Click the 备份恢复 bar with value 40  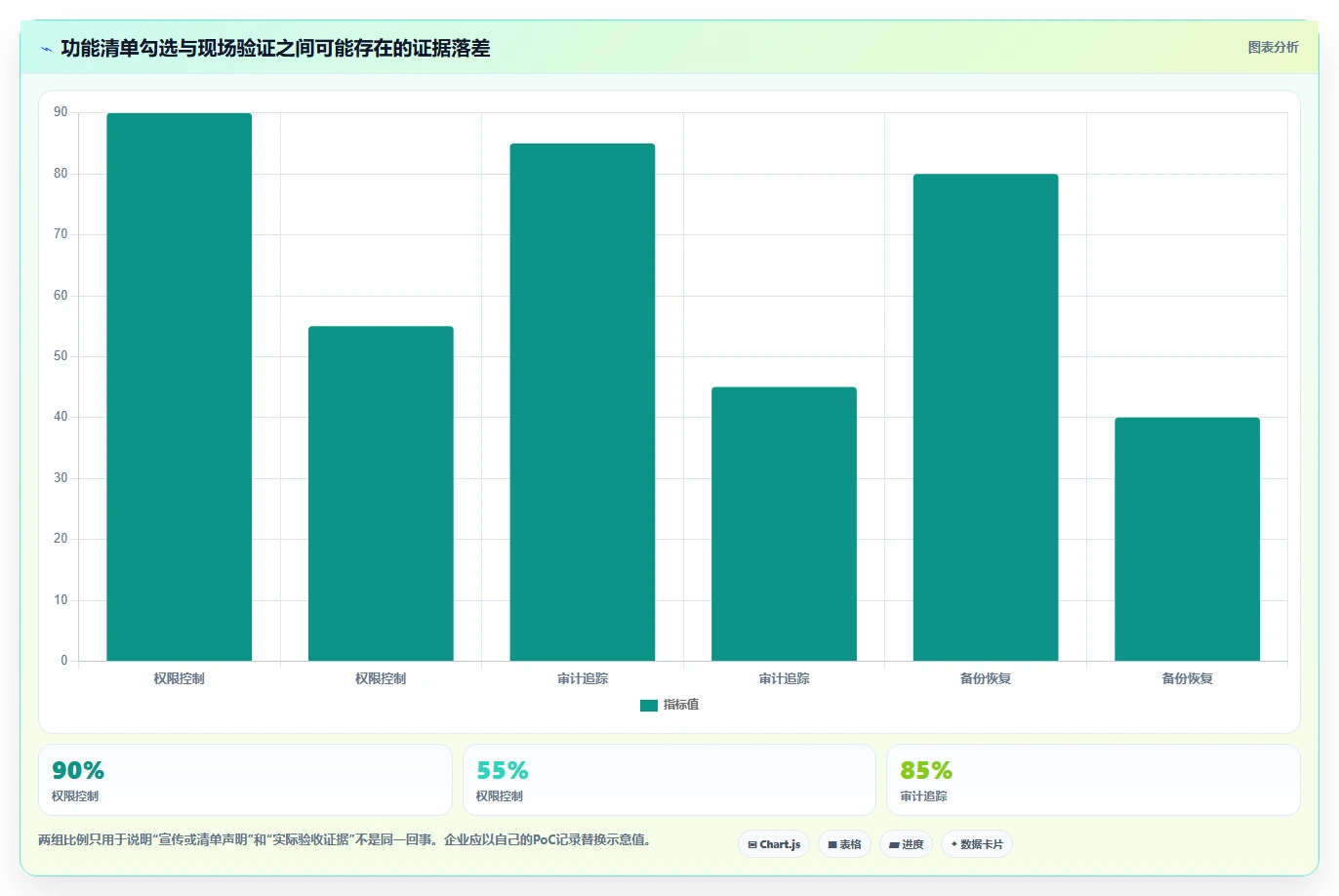(1187, 540)
